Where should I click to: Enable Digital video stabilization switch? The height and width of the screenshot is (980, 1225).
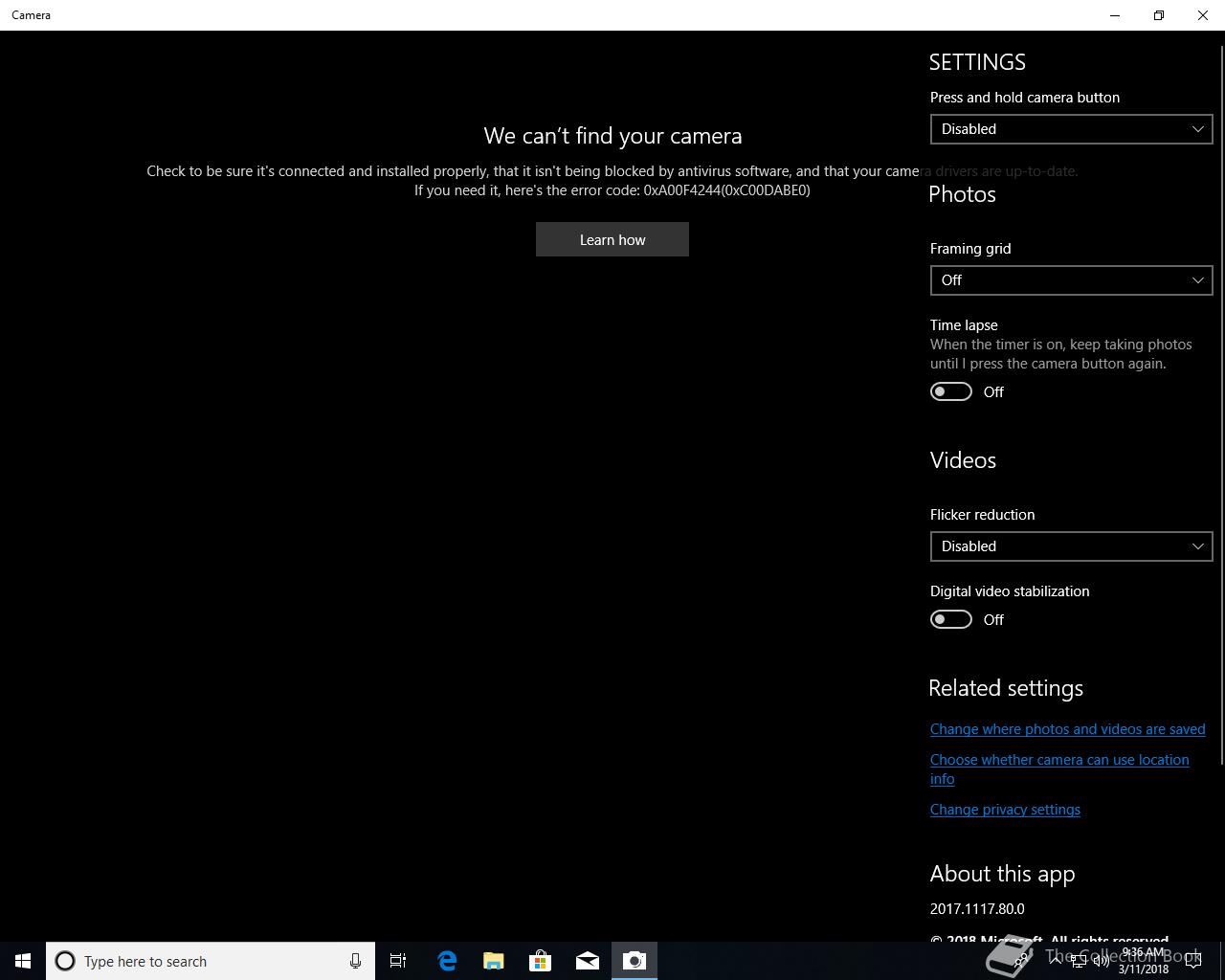coord(951,619)
